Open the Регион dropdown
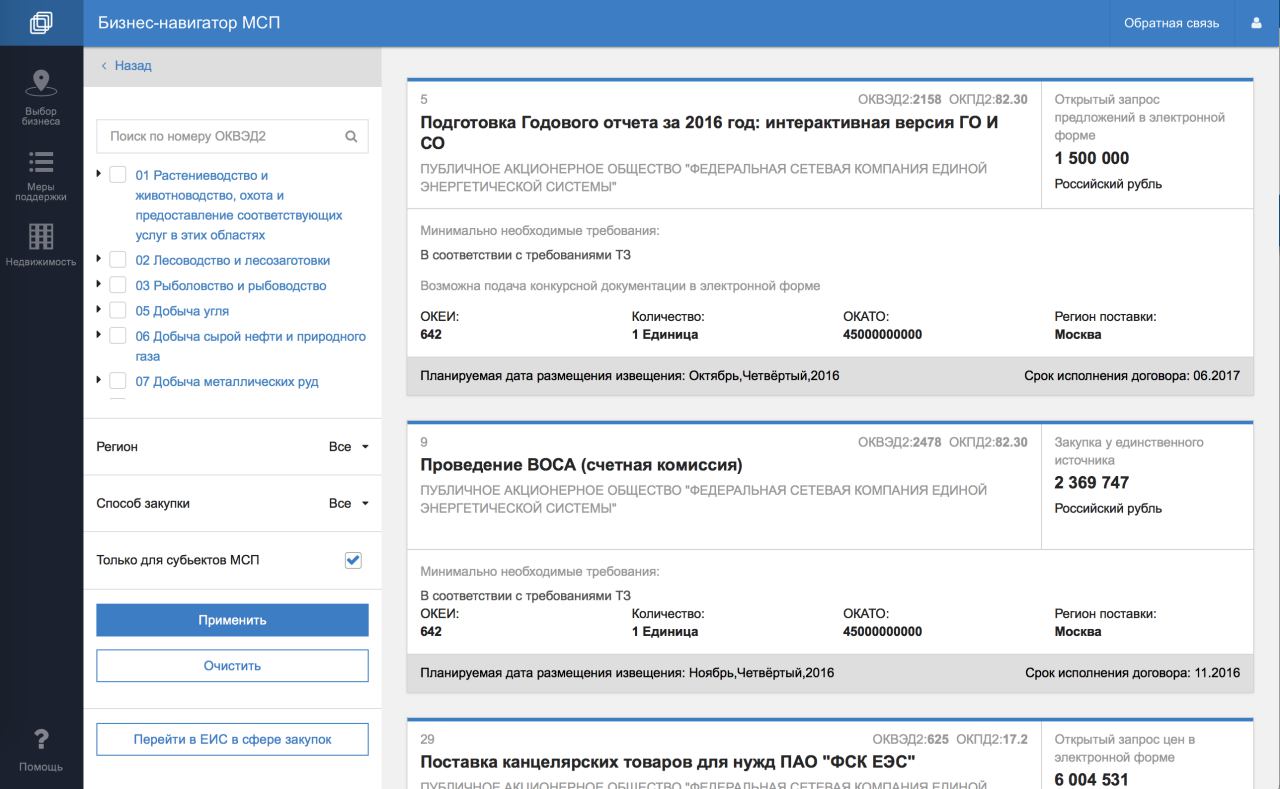Image resolution: width=1280 pixels, height=789 pixels. click(349, 447)
